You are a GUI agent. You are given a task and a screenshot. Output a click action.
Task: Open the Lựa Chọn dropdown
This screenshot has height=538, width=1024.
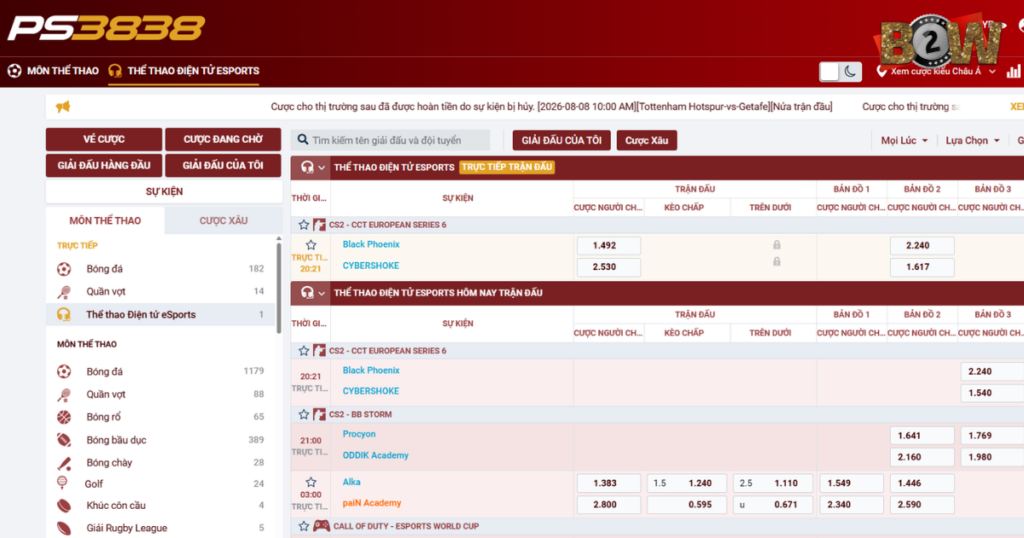(x=972, y=140)
